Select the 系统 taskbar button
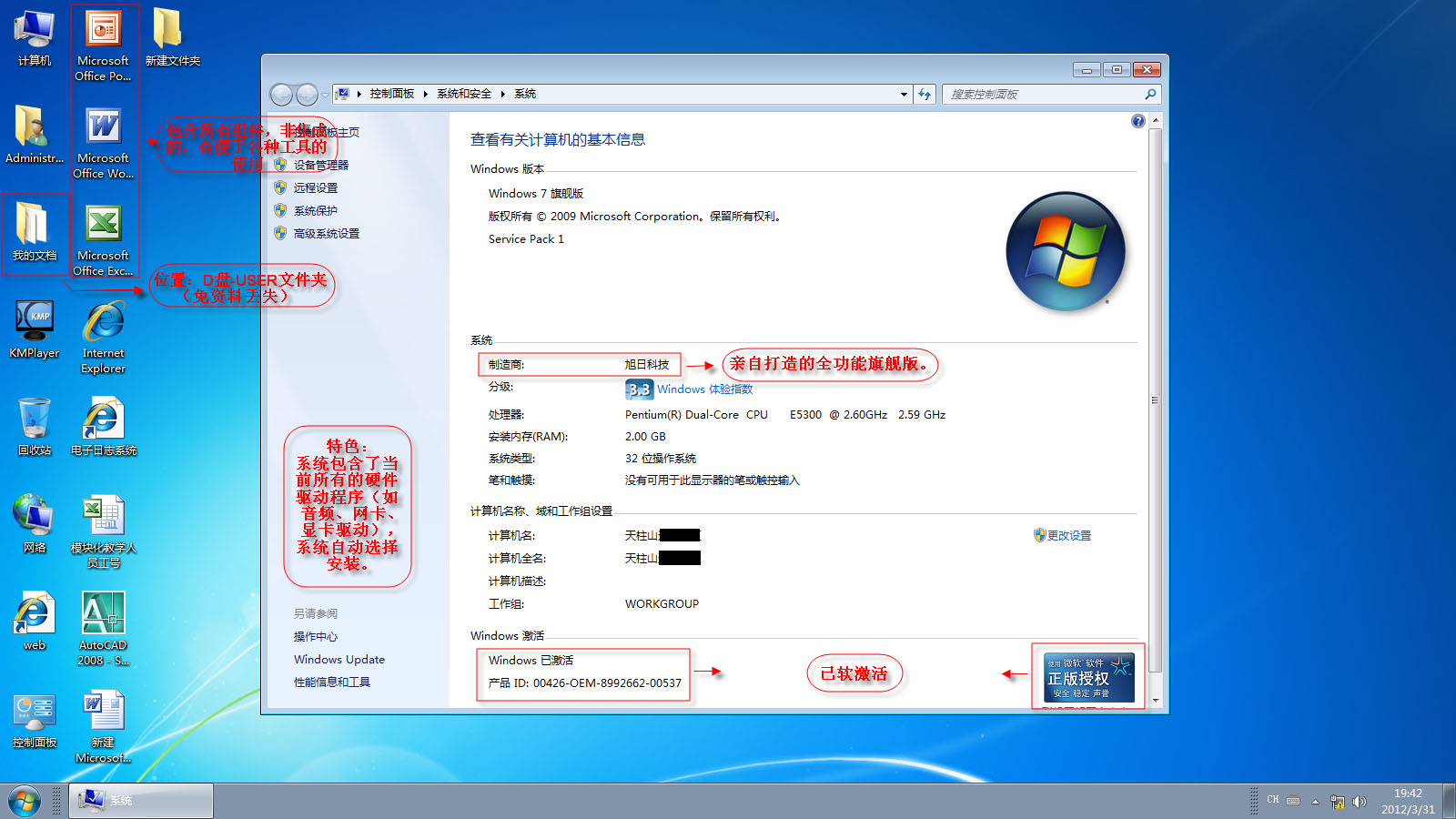This screenshot has width=1456, height=819. point(141,801)
